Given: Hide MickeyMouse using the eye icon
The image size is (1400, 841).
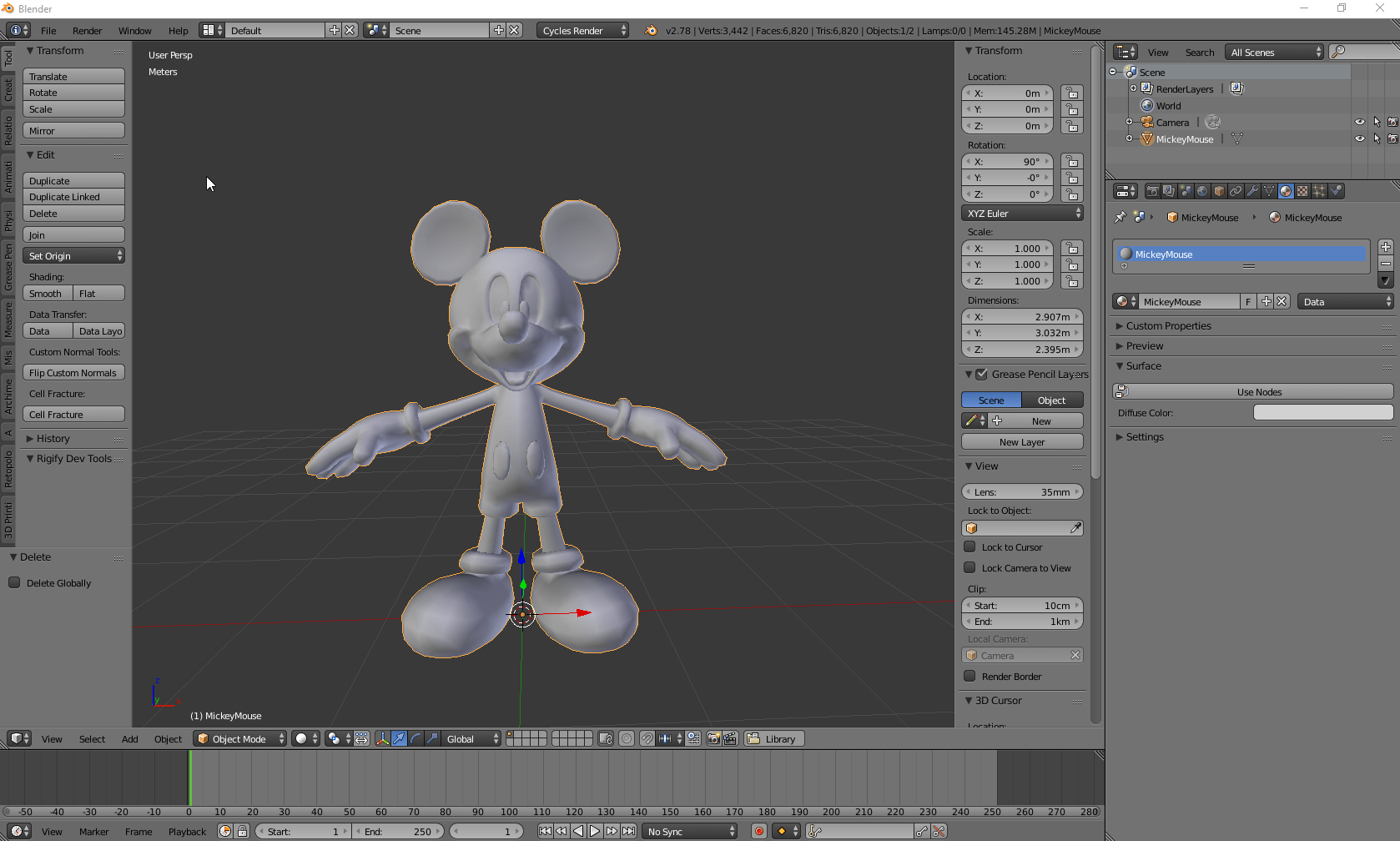Looking at the screenshot, I should pyautogui.click(x=1359, y=139).
